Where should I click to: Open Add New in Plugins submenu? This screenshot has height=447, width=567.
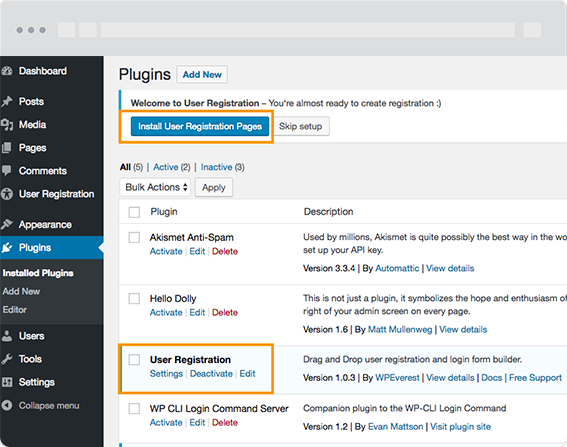coord(21,291)
